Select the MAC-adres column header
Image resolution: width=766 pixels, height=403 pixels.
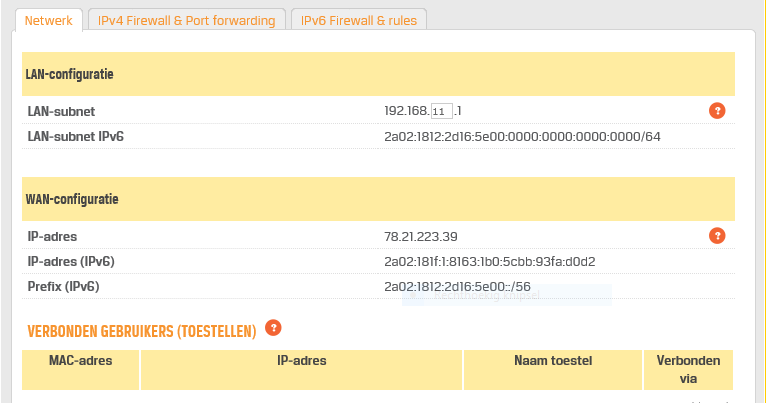(81, 370)
